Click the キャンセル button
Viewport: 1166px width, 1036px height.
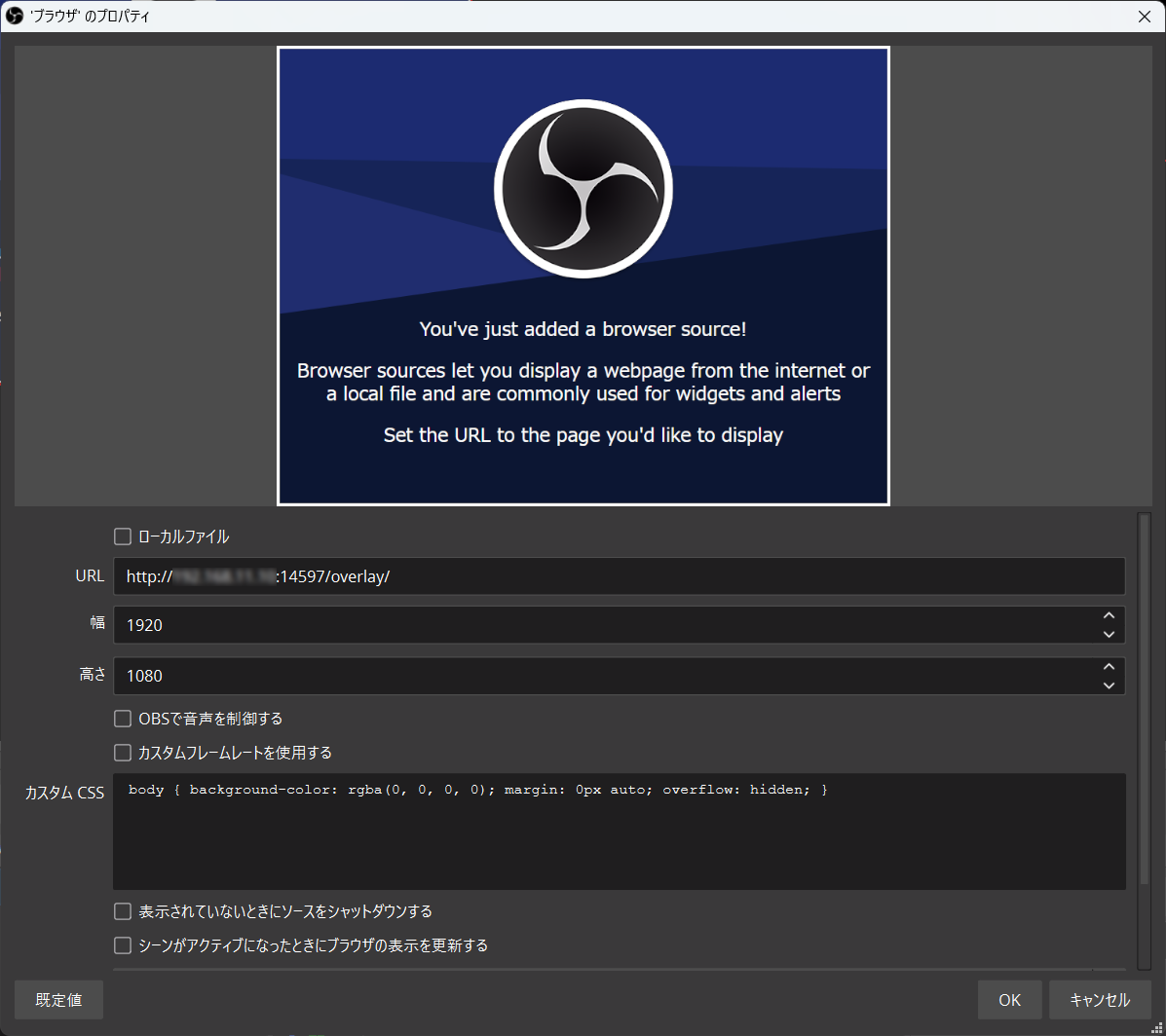click(1100, 1000)
